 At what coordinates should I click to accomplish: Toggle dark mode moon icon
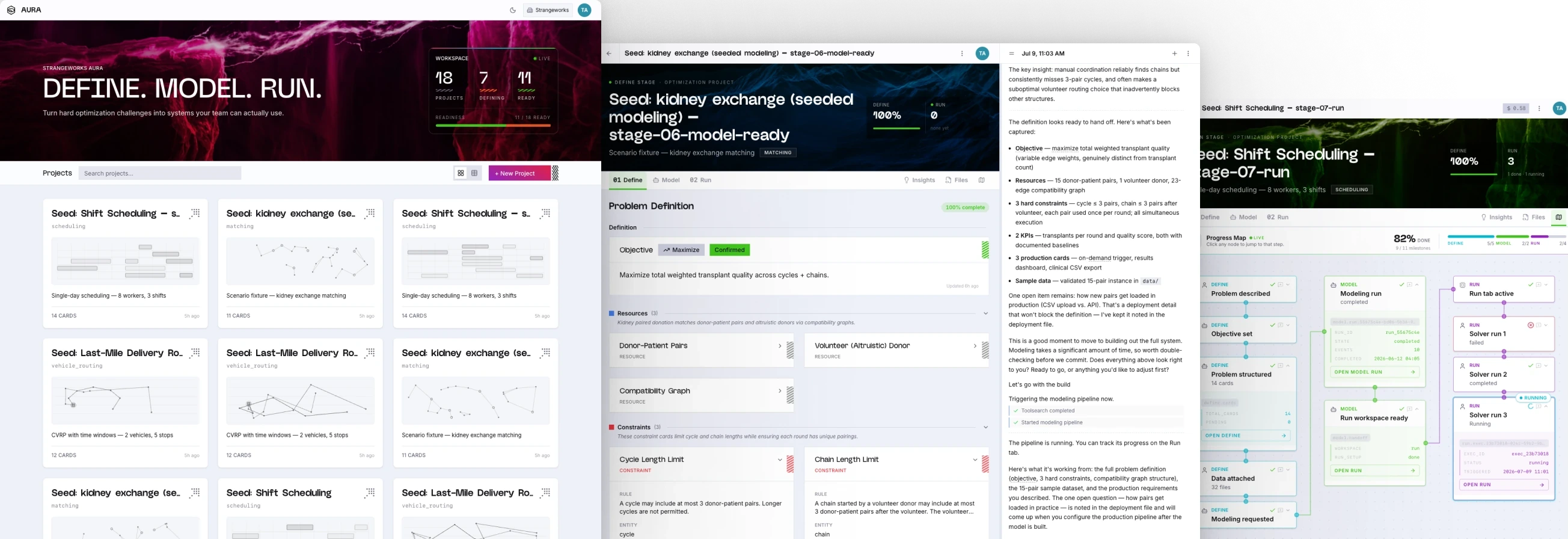[x=512, y=10]
